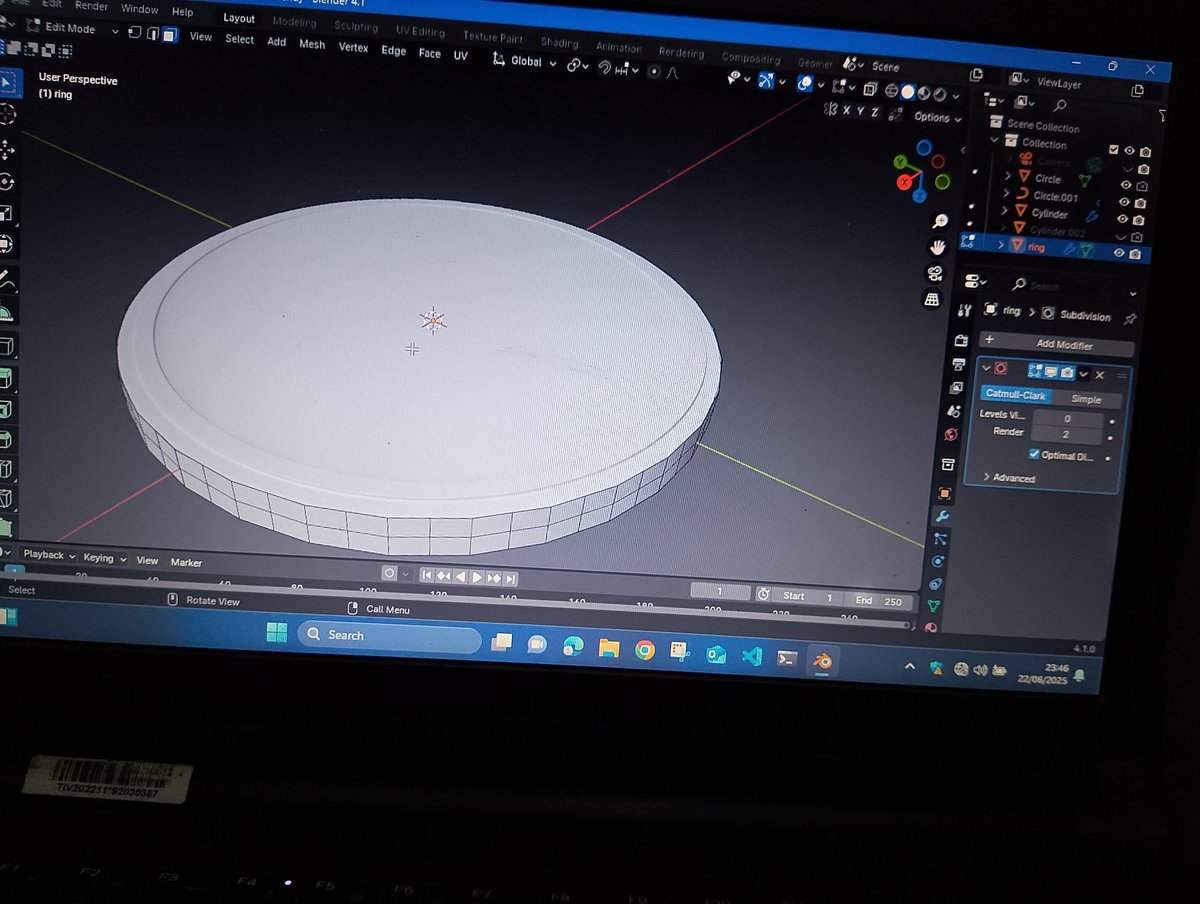Toggle the camera view icon

pyautogui.click(x=935, y=273)
